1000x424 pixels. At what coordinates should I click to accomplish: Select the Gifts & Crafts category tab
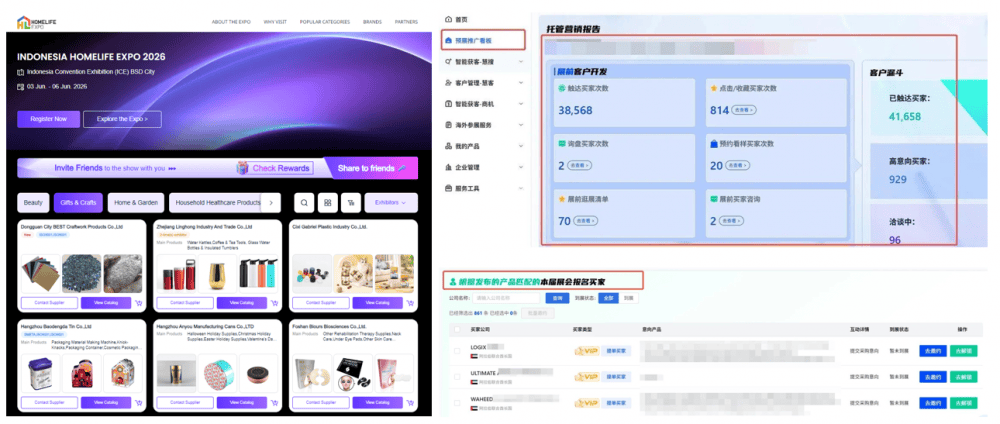point(78,203)
